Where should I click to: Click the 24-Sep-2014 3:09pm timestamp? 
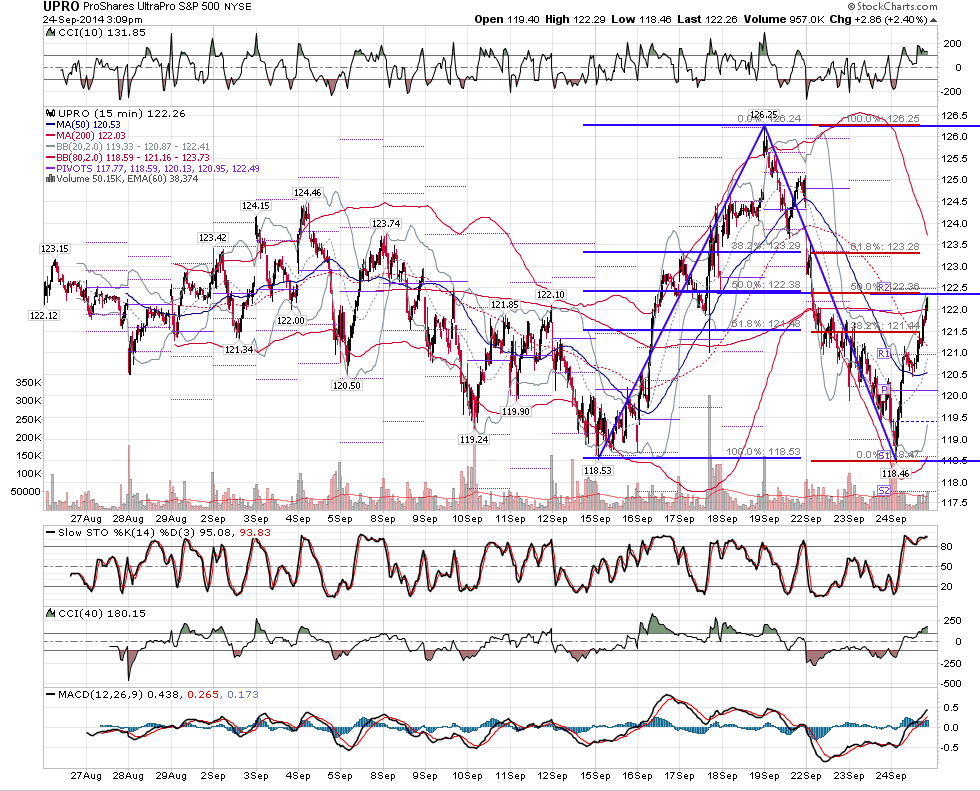pyautogui.click(x=92, y=19)
